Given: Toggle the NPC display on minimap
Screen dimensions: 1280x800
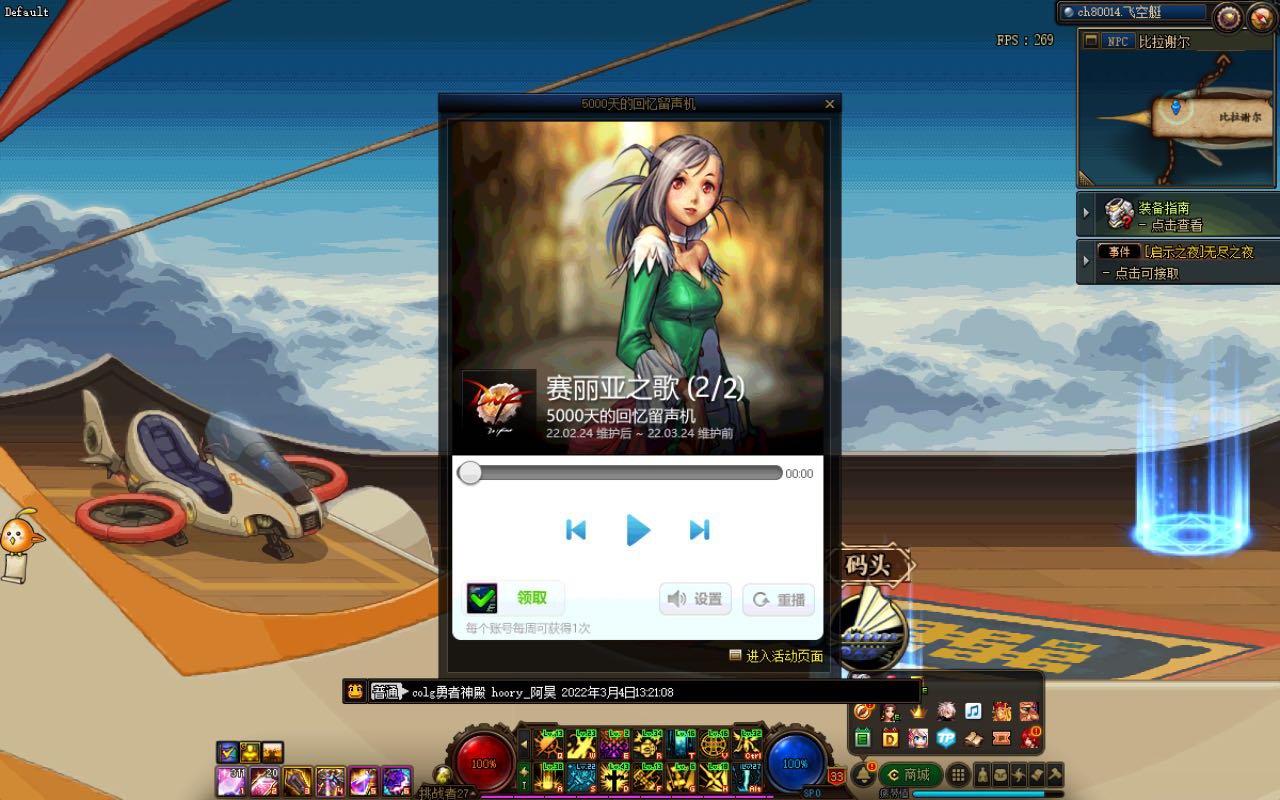Looking at the screenshot, I should 1117,42.
